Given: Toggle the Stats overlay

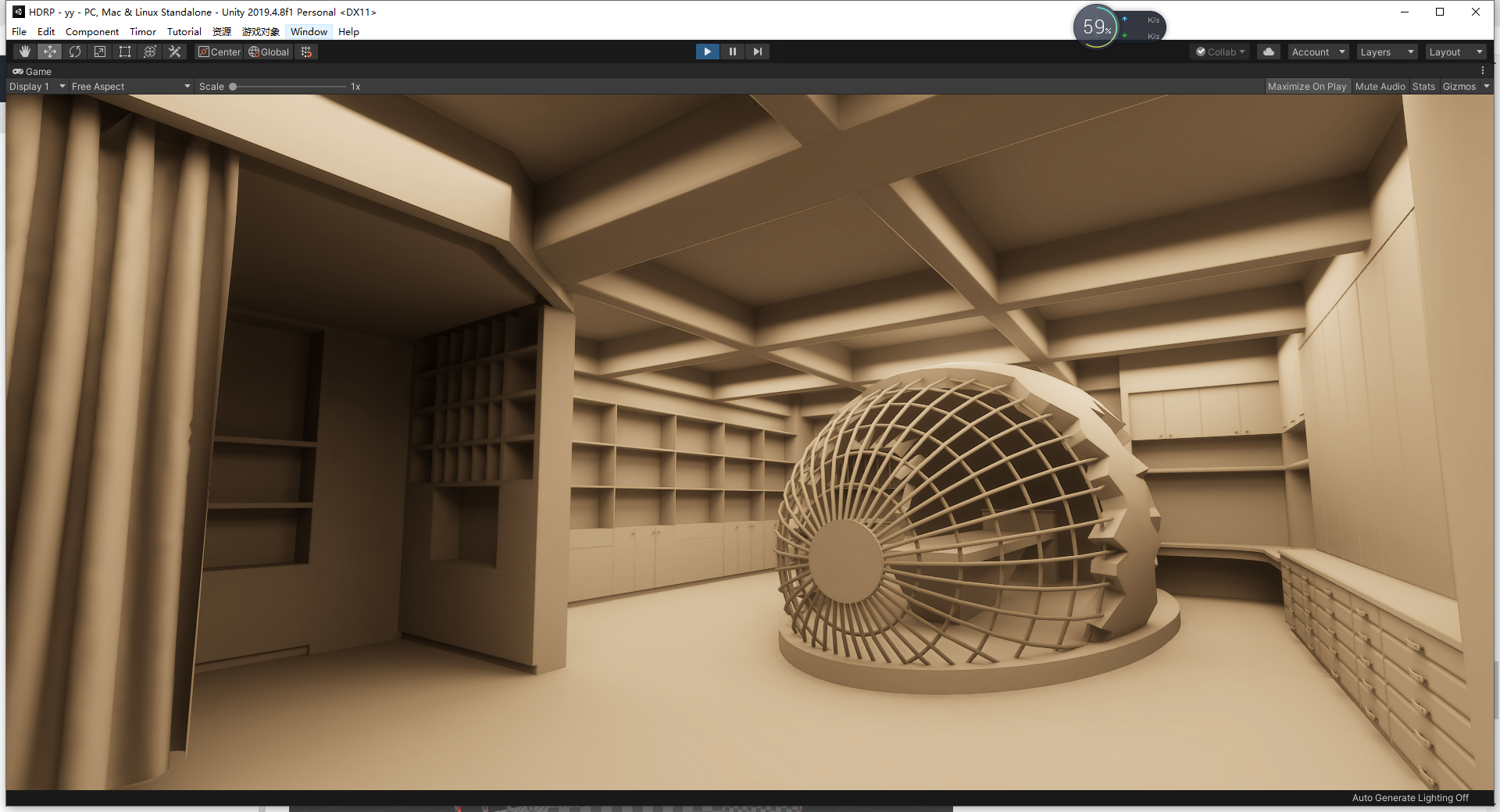Looking at the screenshot, I should [x=1423, y=86].
